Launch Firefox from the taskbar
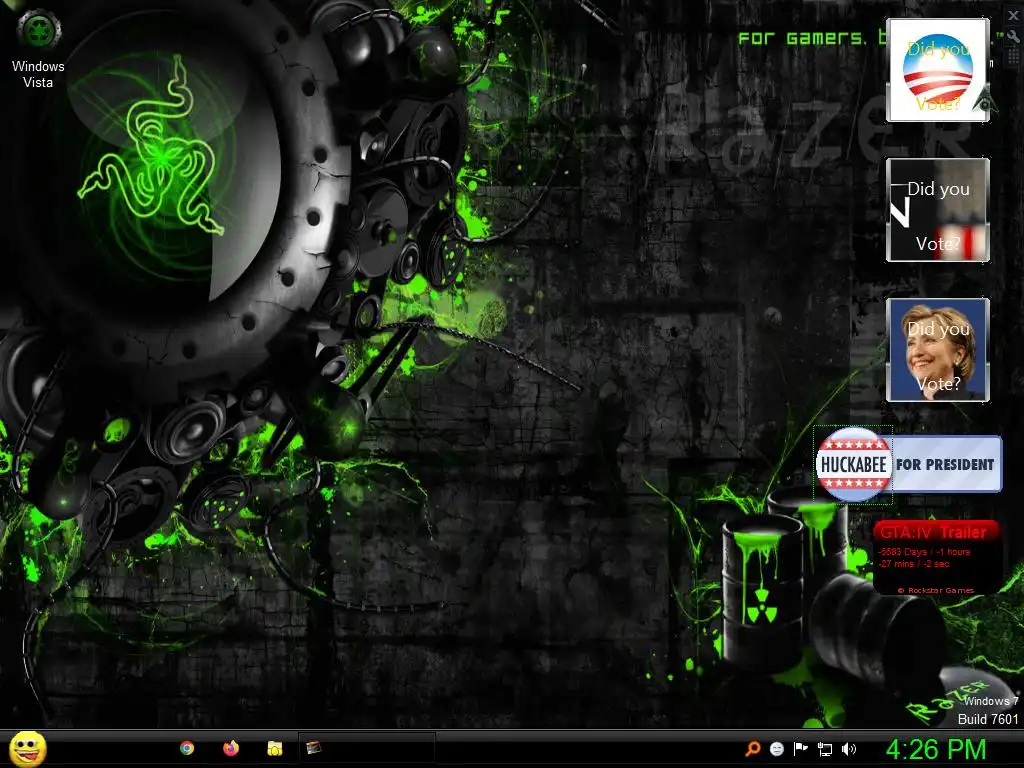The width and height of the screenshot is (1024, 768). [x=231, y=748]
